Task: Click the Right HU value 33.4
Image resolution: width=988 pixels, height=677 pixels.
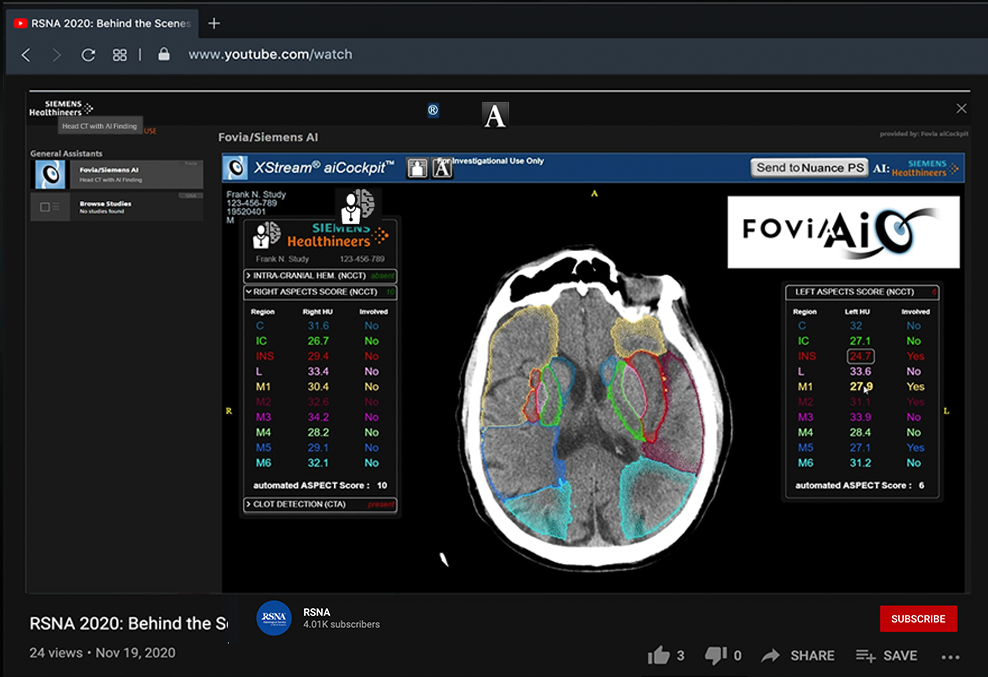Action: 318,371
